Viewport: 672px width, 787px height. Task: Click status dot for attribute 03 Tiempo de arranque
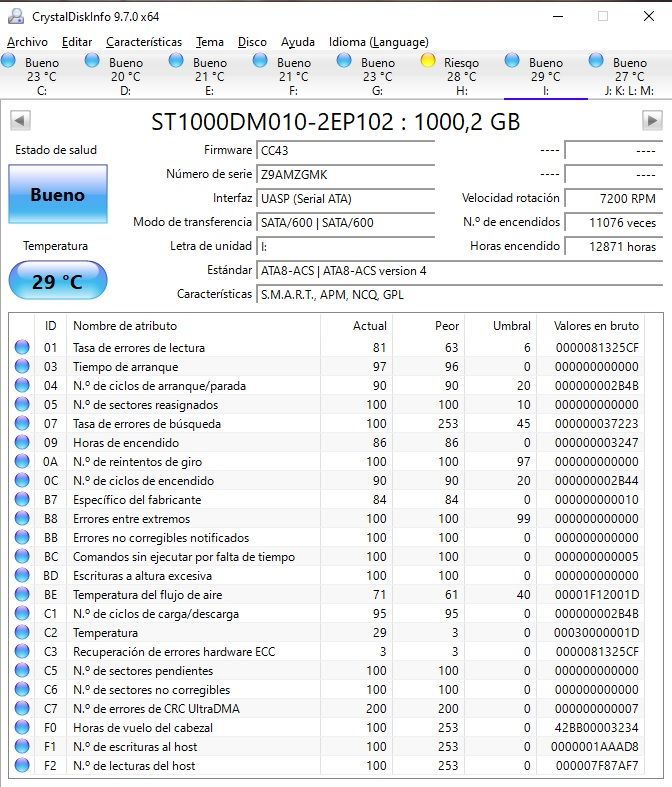click(x=22, y=366)
